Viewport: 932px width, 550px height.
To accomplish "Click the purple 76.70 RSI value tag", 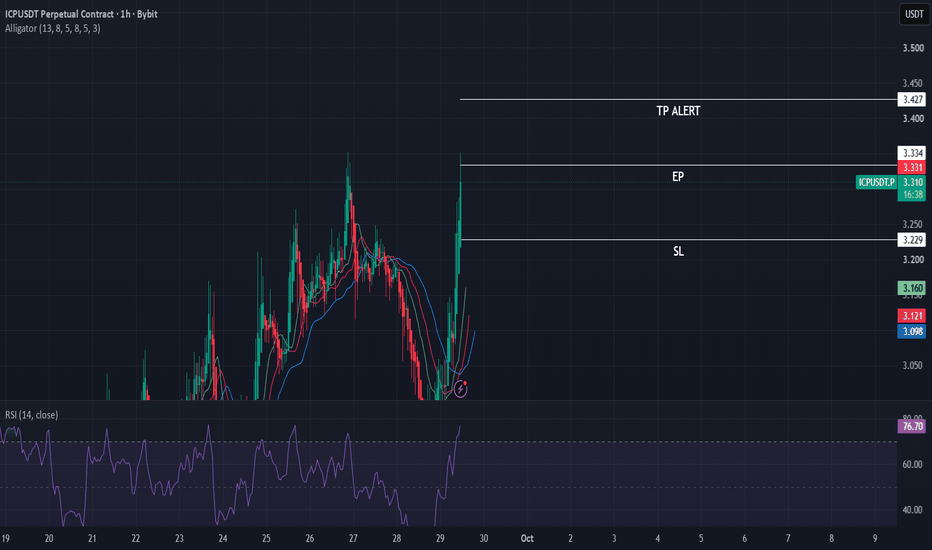I will tap(912, 426).
